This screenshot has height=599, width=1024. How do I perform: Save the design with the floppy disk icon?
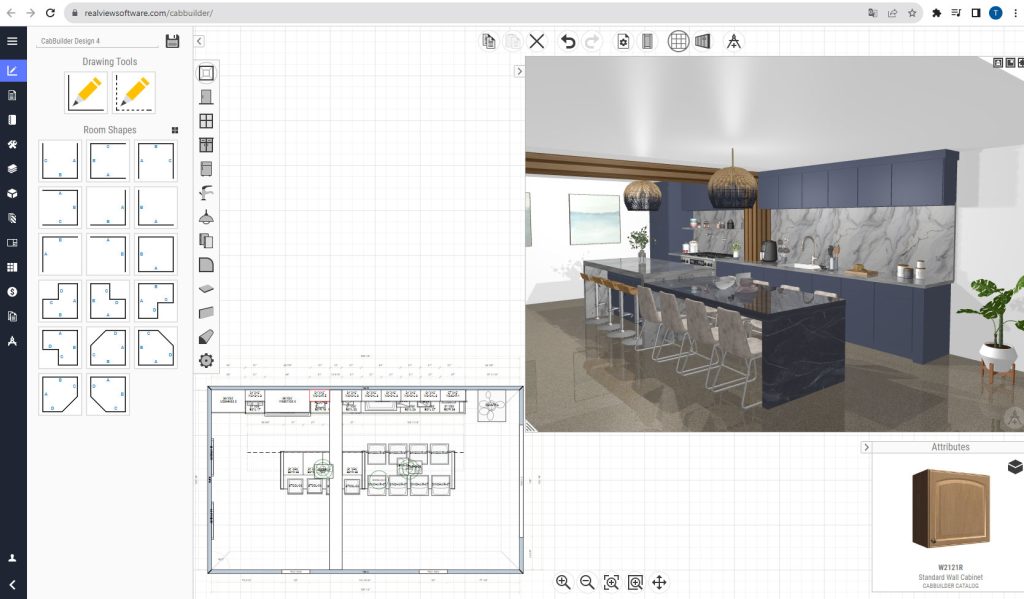coord(172,40)
